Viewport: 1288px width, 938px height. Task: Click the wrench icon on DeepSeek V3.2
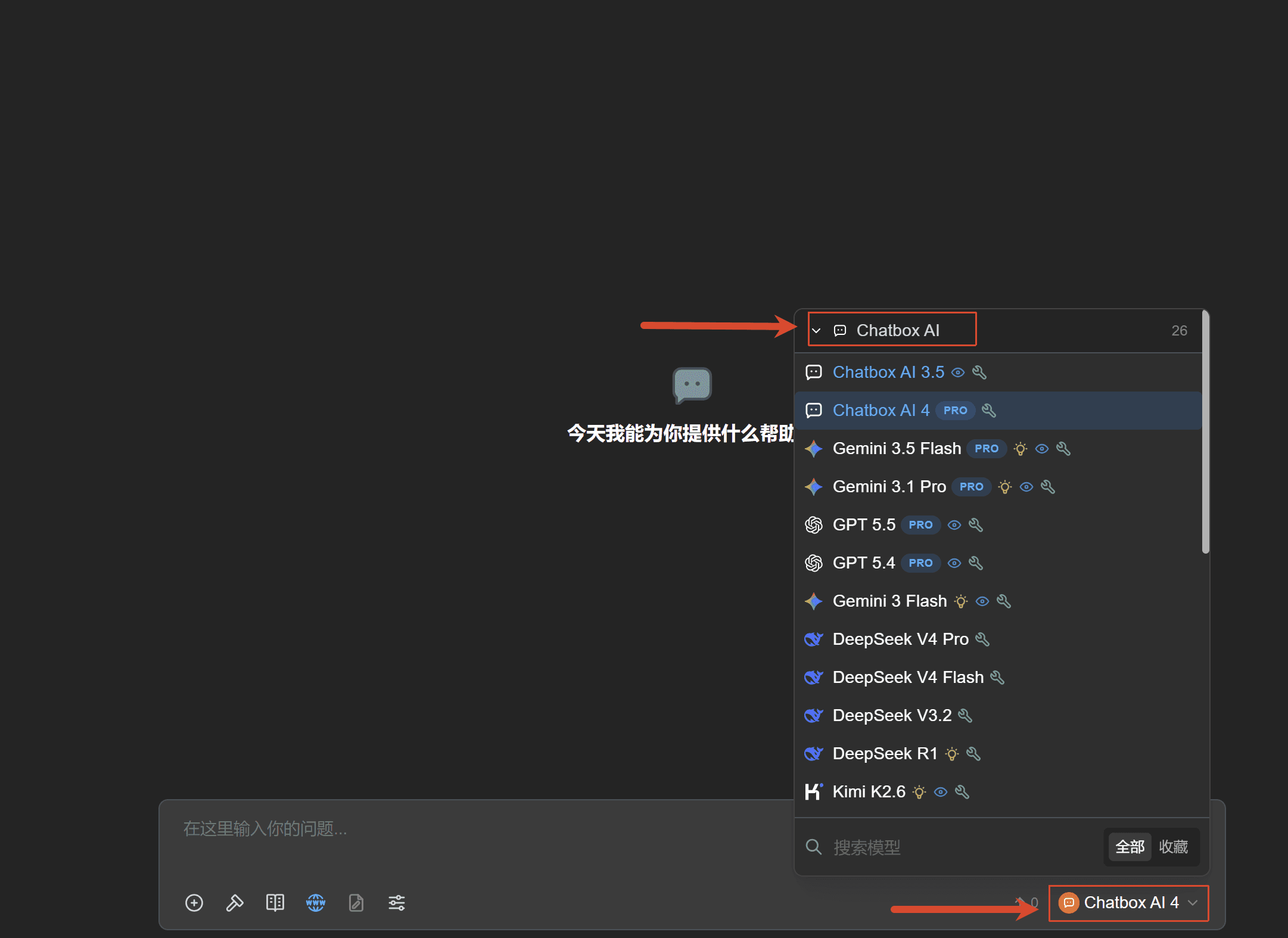pyautogui.click(x=965, y=716)
